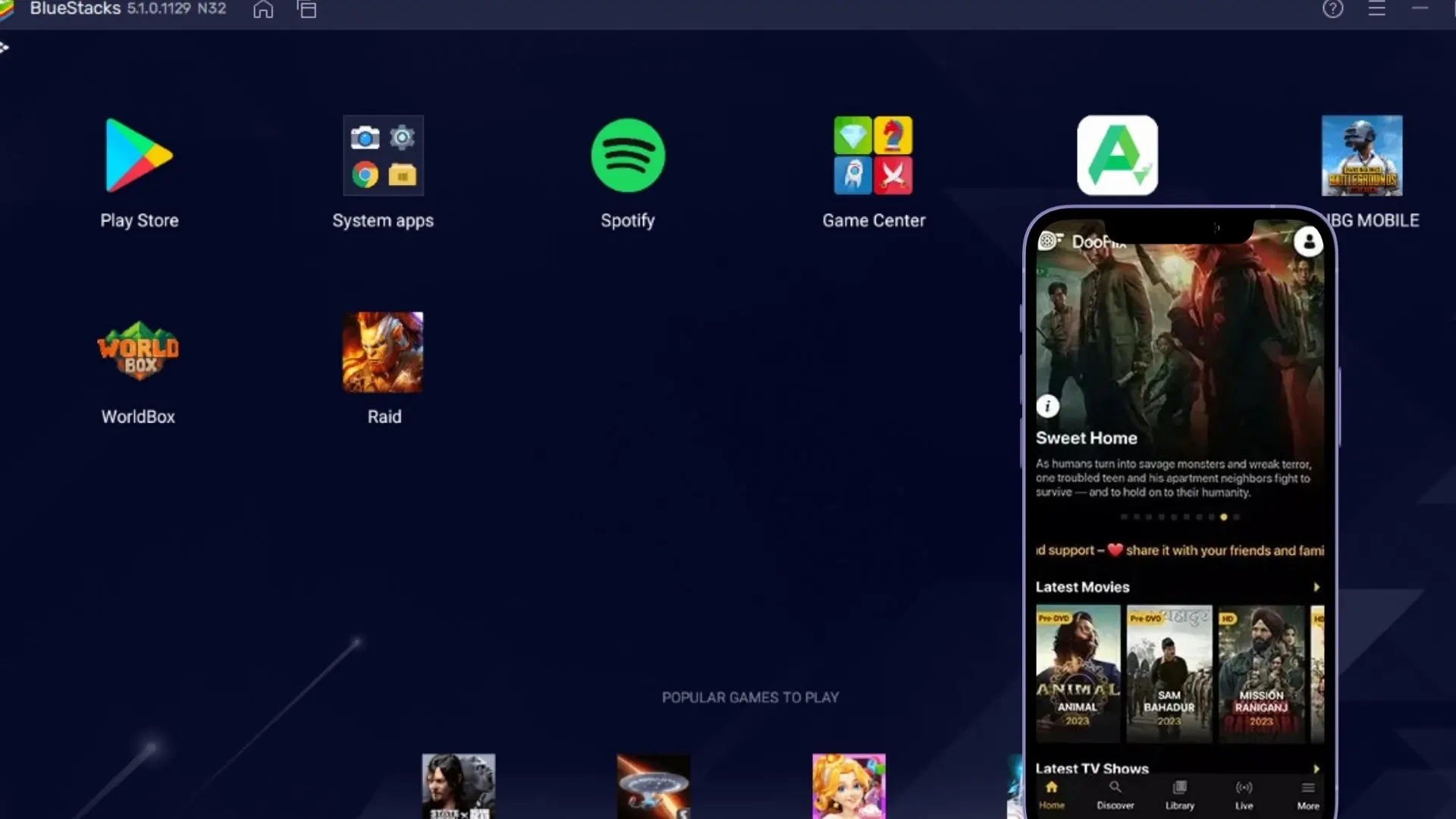1456x819 pixels.
Task: Expand the Latest Movies arrow
Action: click(1316, 587)
